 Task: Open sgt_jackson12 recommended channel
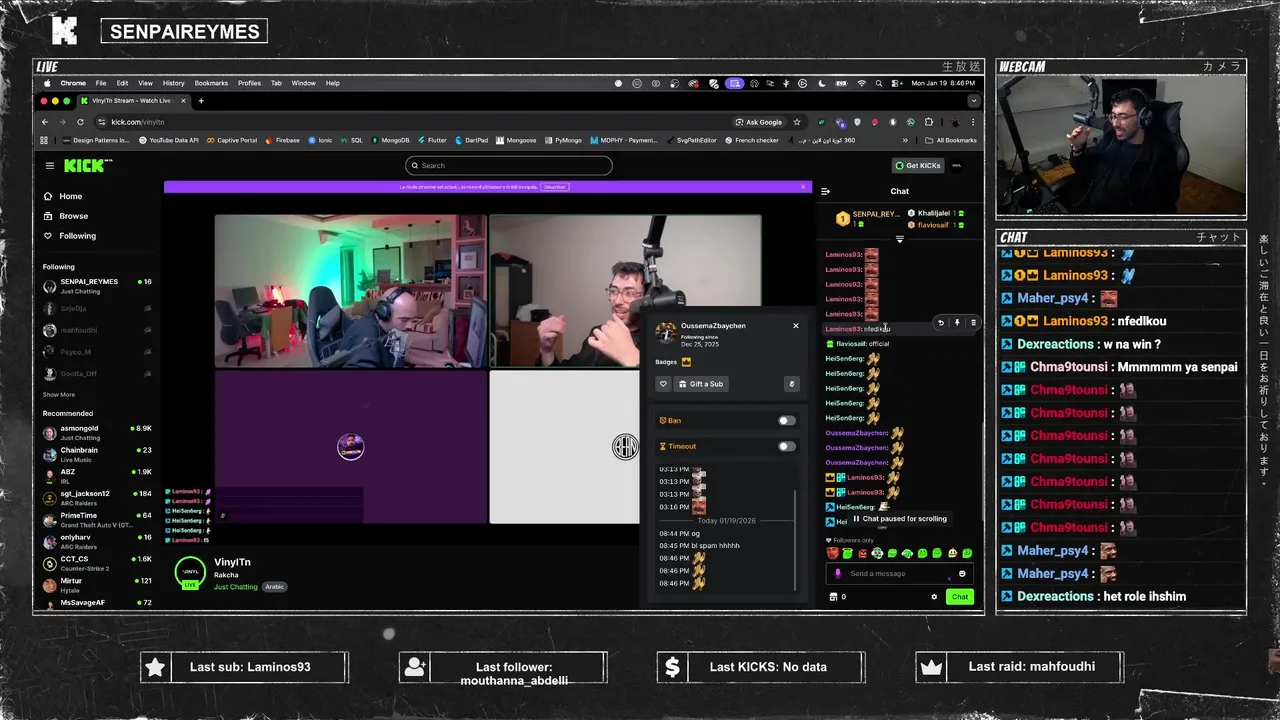(96, 497)
